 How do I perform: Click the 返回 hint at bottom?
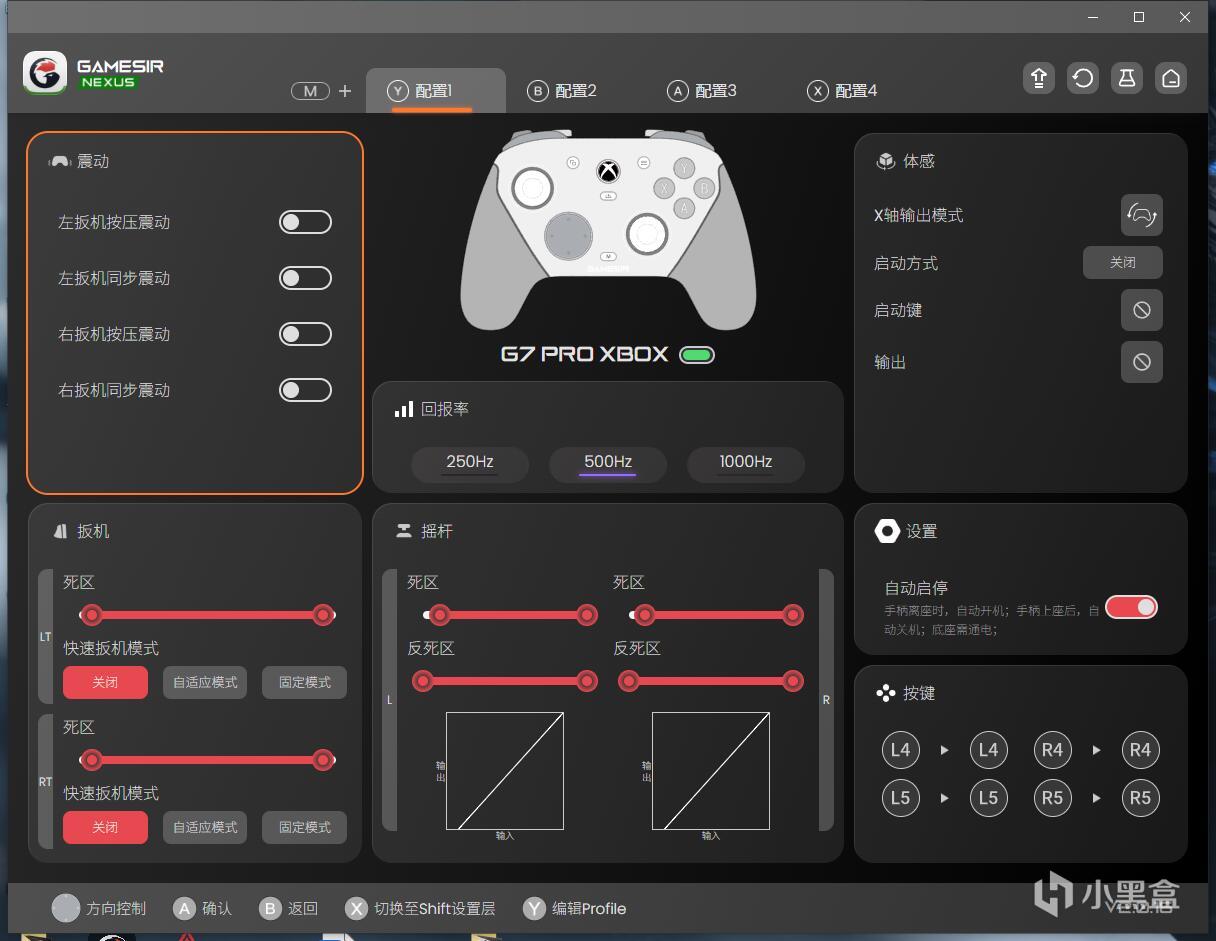tap(288, 908)
